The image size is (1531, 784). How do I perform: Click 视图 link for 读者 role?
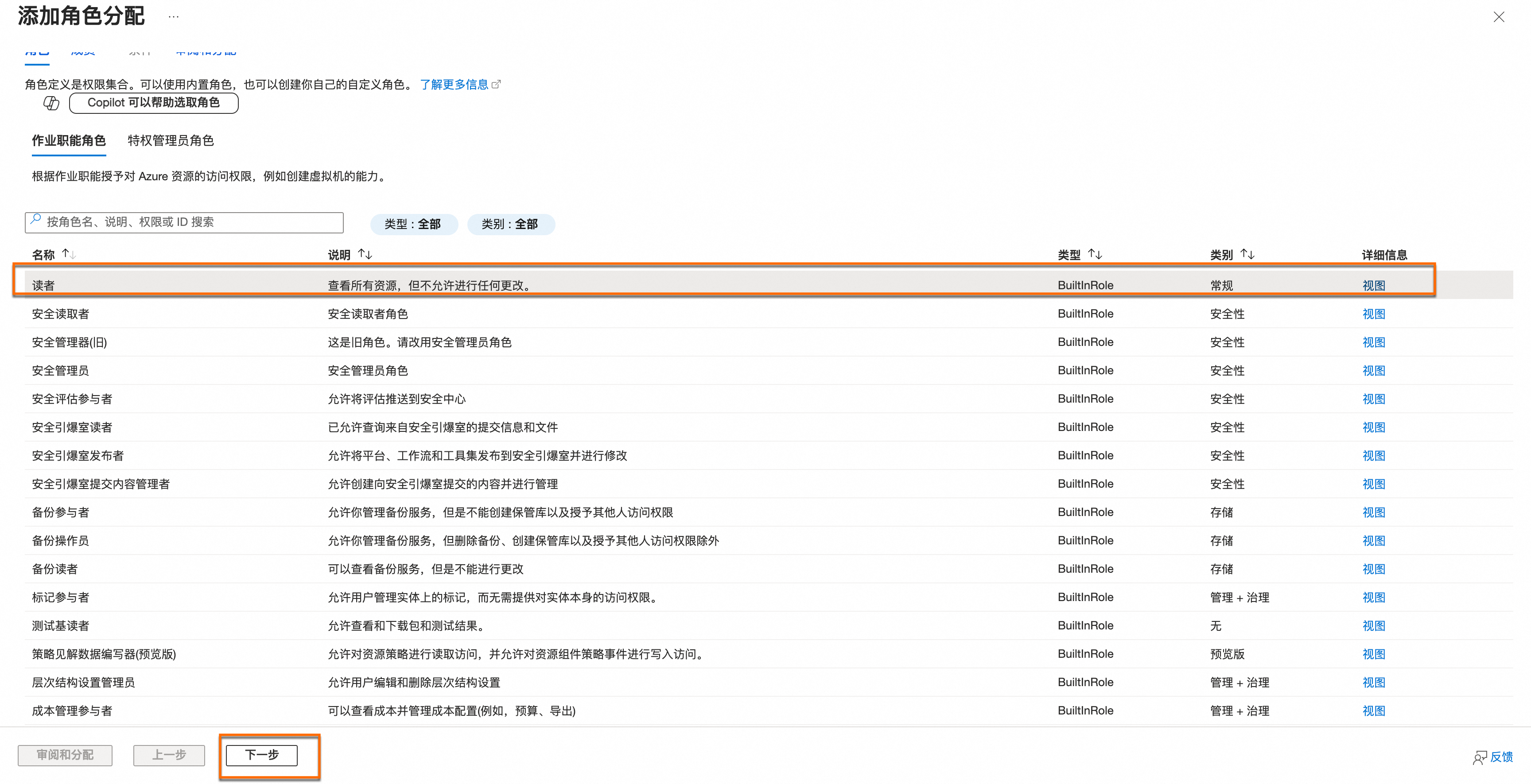1373,285
